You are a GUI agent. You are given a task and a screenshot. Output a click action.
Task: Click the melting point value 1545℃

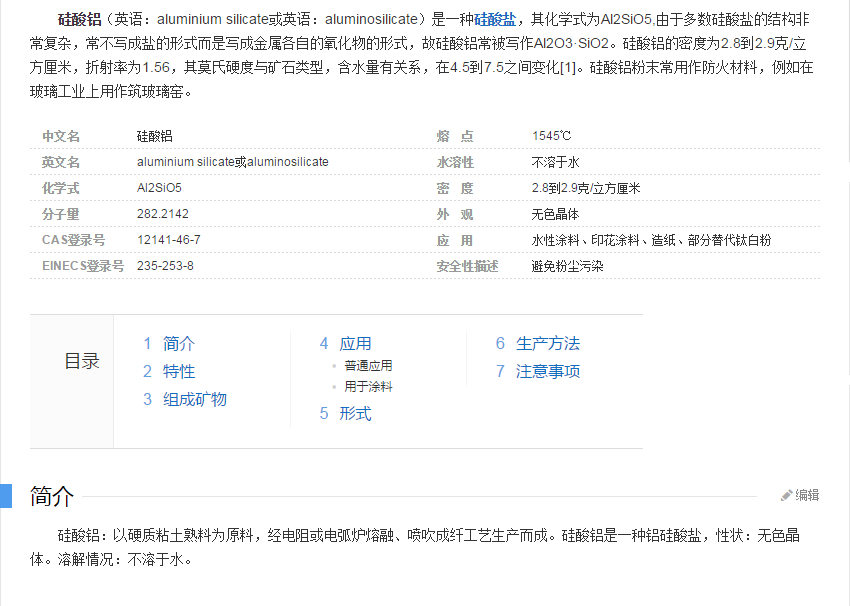click(x=552, y=136)
